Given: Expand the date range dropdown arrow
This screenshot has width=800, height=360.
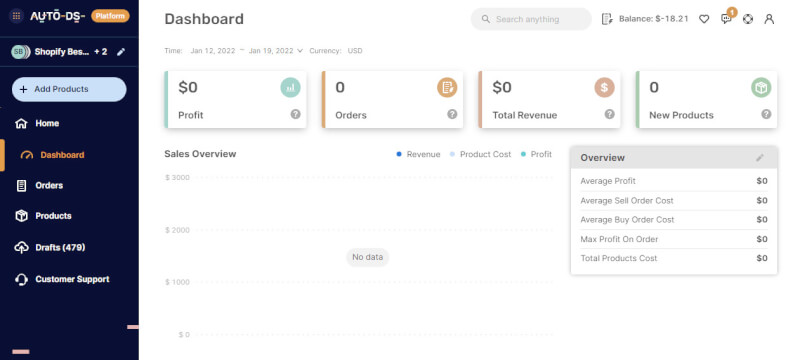Looking at the screenshot, I should coord(300,51).
